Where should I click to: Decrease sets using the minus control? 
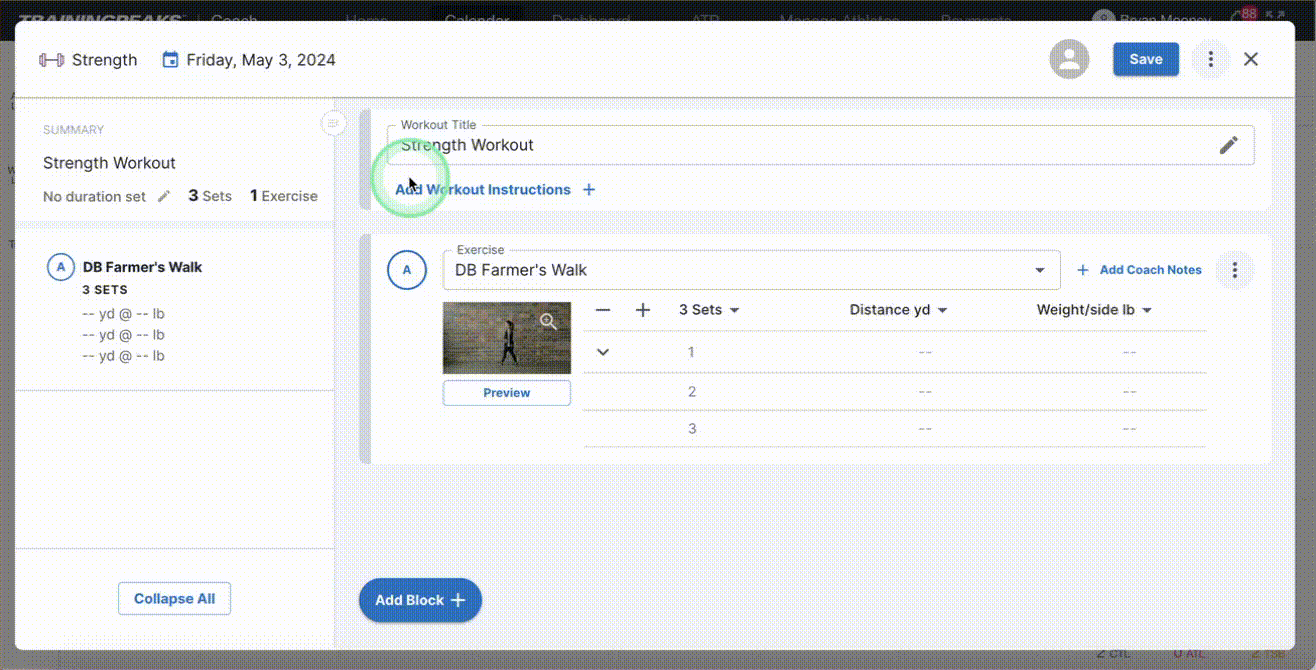603,310
